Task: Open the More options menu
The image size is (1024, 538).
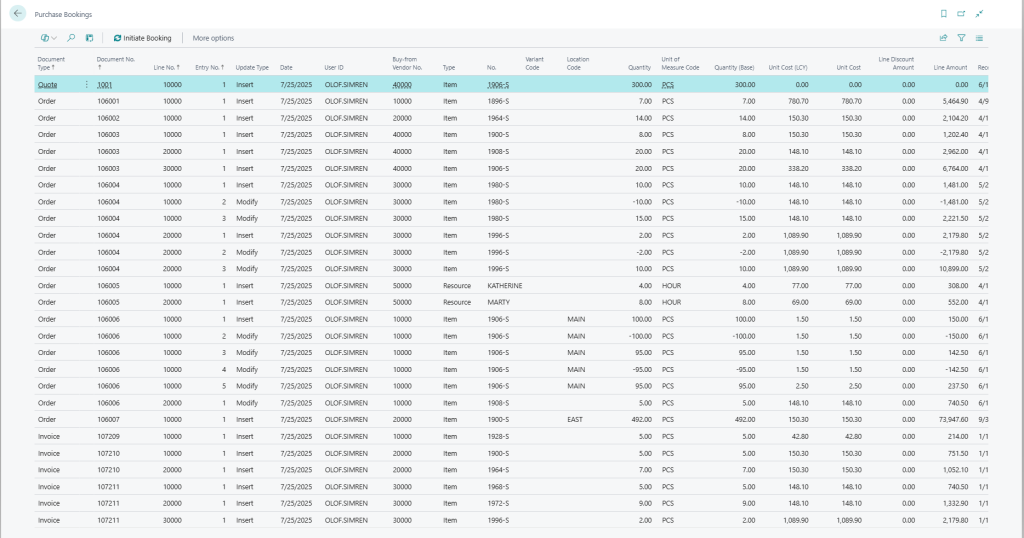Action: [213, 38]
